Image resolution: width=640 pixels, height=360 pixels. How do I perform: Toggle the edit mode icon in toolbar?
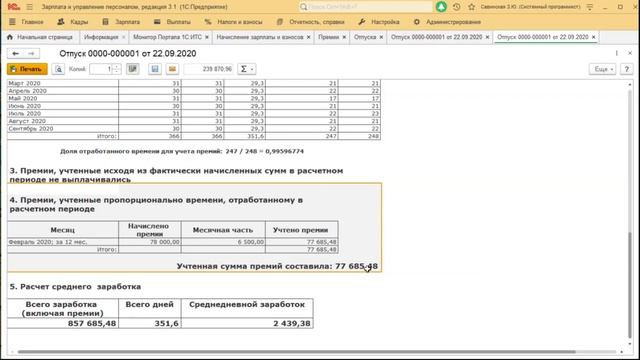coord(133,69)
